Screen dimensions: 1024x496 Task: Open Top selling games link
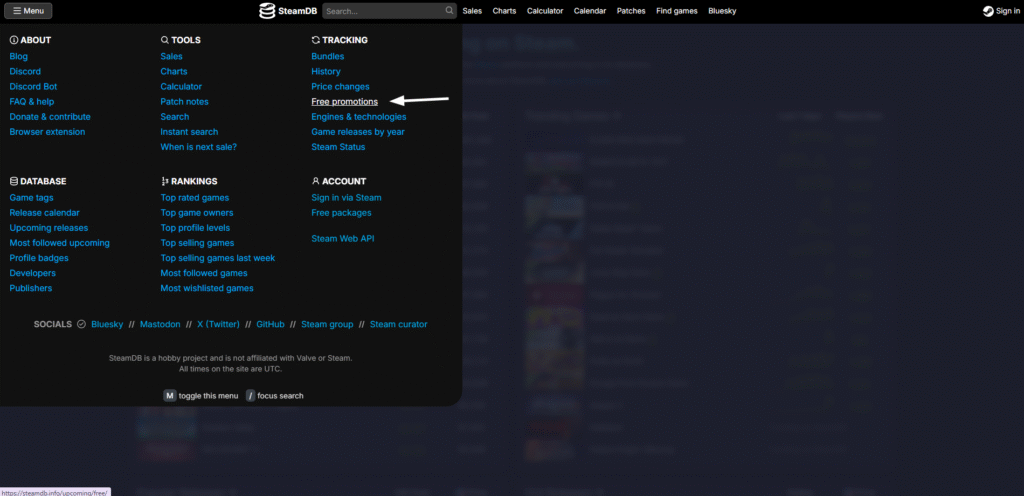(197, 243)
